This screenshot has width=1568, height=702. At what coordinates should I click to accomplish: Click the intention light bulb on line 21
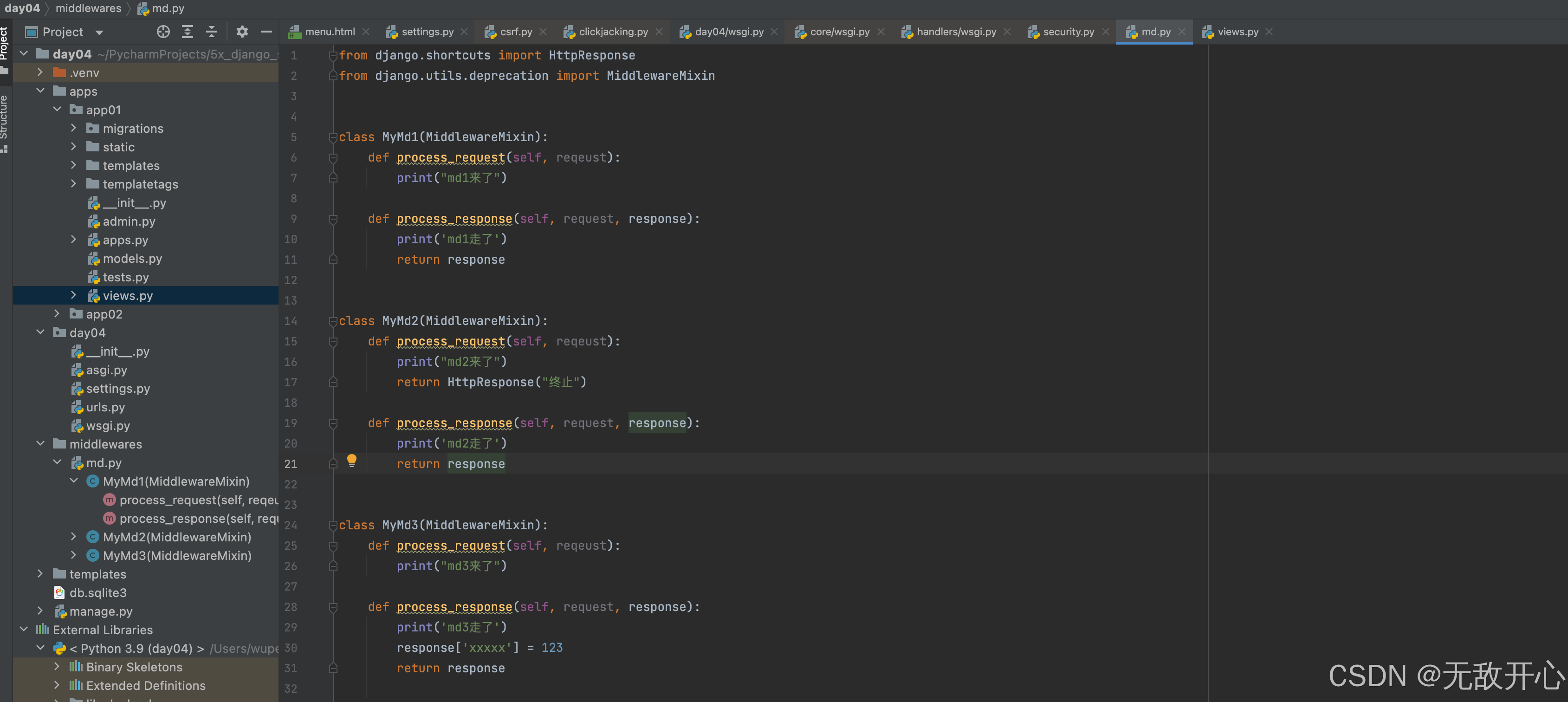pos(351,460)
